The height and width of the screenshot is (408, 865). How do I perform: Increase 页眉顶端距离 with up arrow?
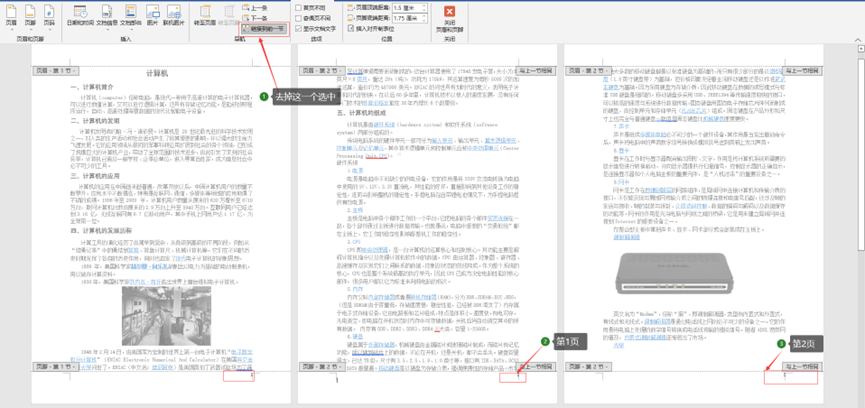[x=423, y=6]
